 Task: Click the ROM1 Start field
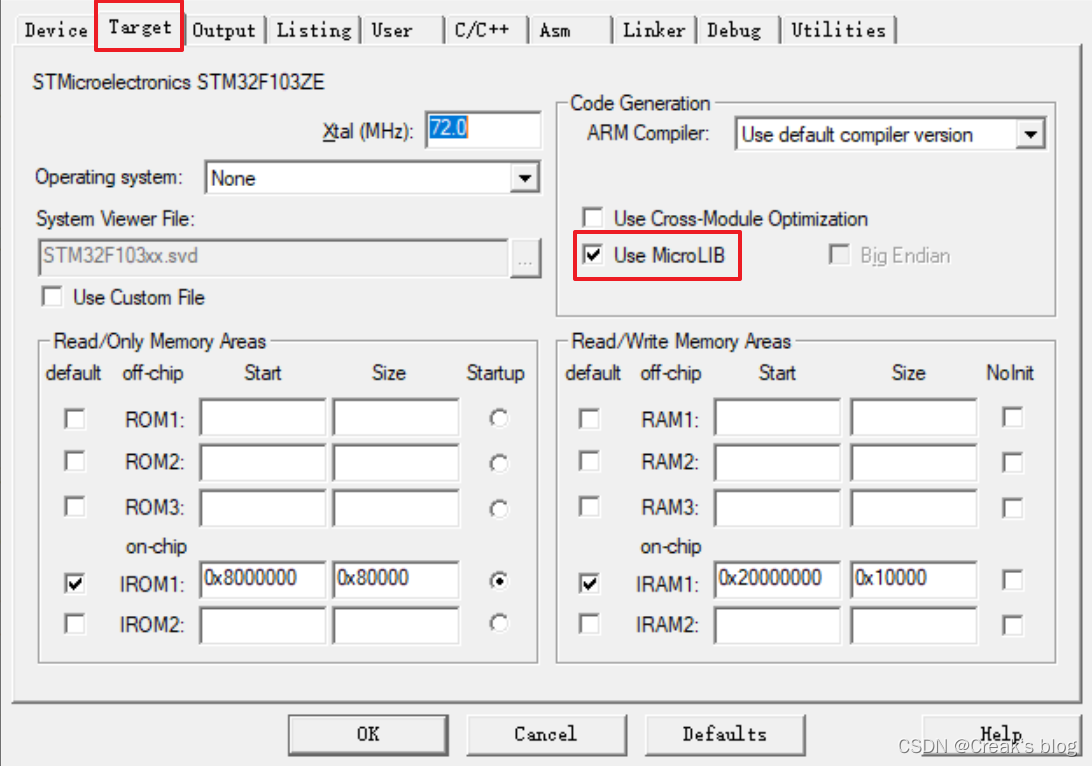tap(263, 417)
